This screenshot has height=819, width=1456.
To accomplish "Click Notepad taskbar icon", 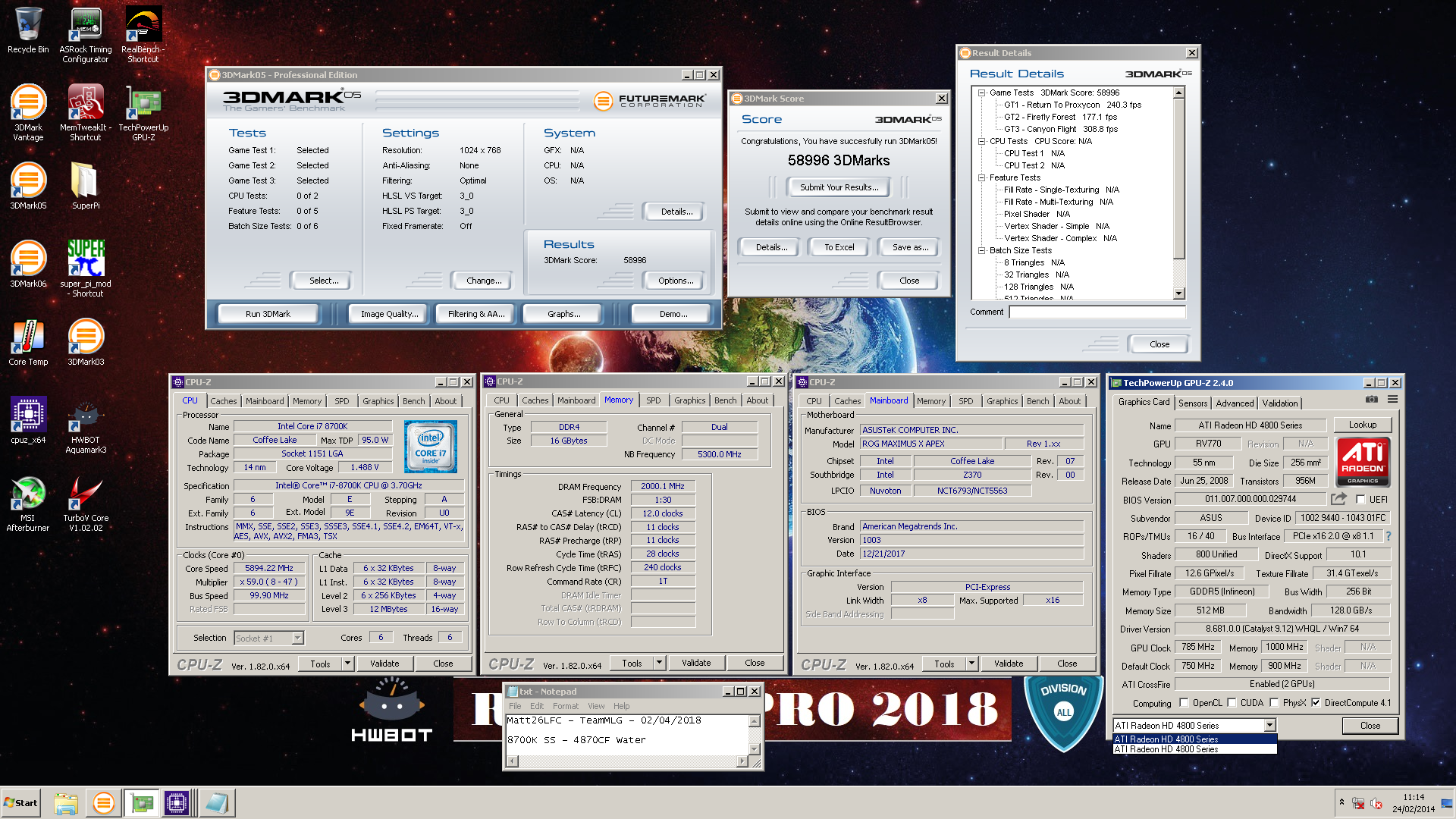I will (x=216, y=803).
